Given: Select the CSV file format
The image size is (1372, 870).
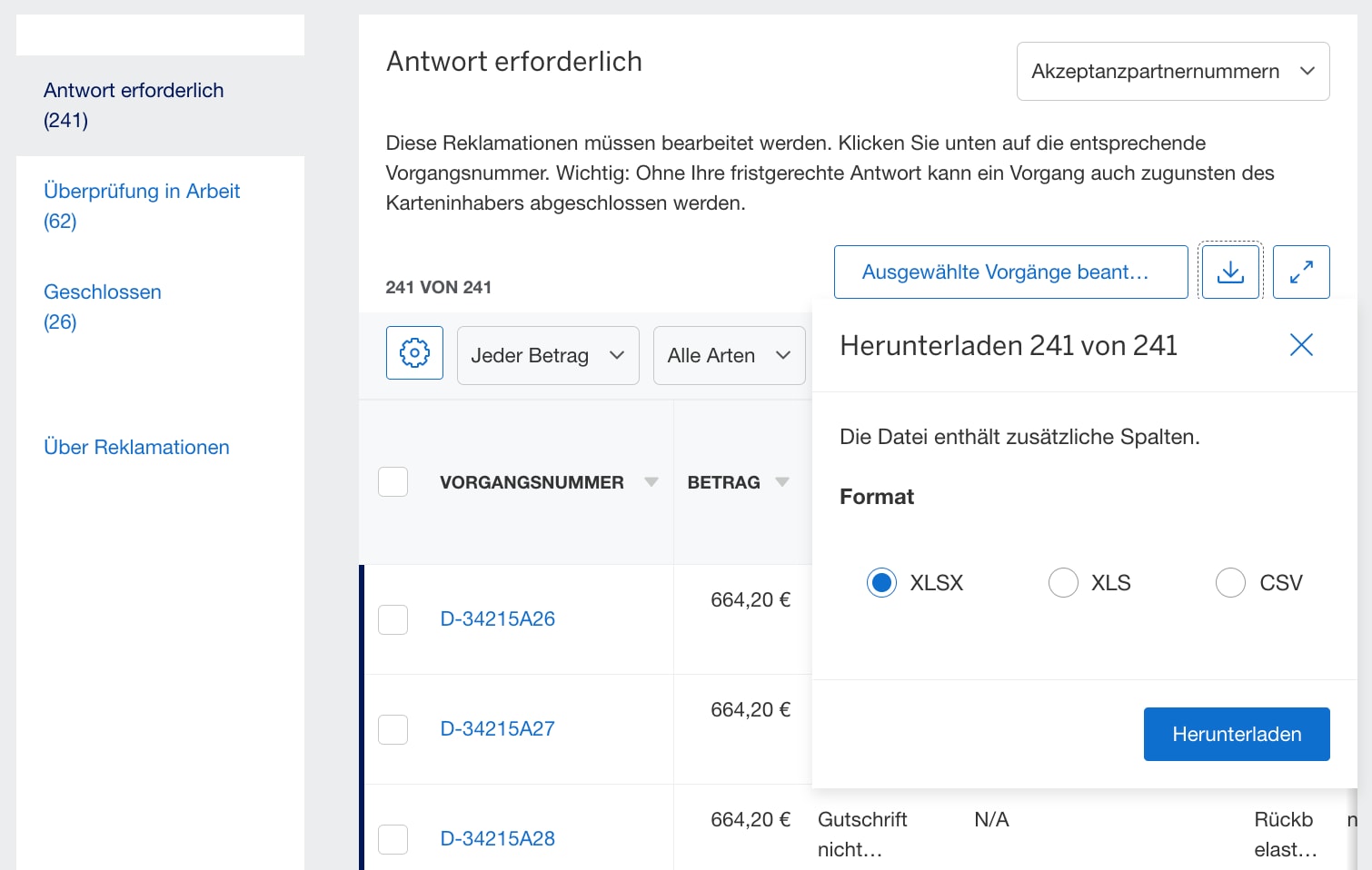Looking at the screenshot, I should pyautogui.click(x=1230, y=582).
